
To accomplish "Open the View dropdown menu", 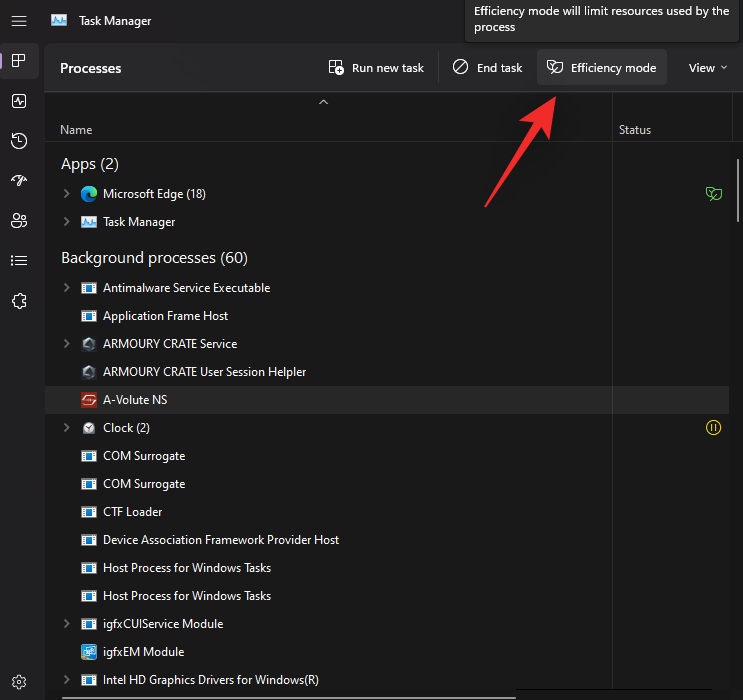I will point(708,68).
